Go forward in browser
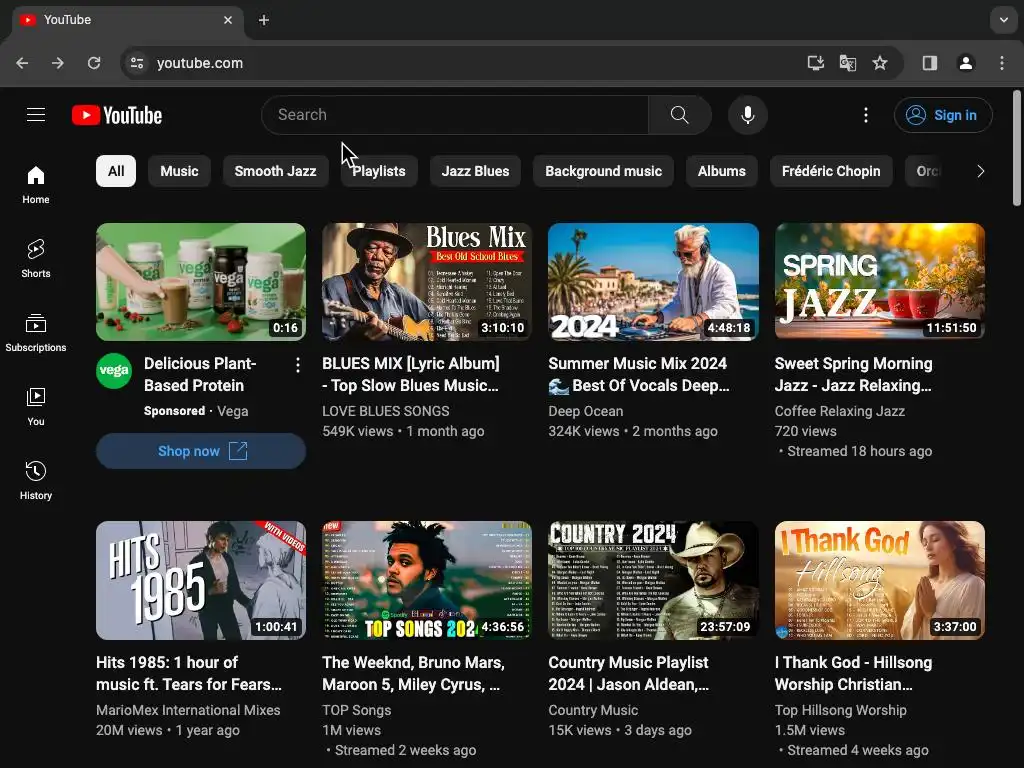The height and width of the screenshot is (768, 1024). (x=58, y=63)
